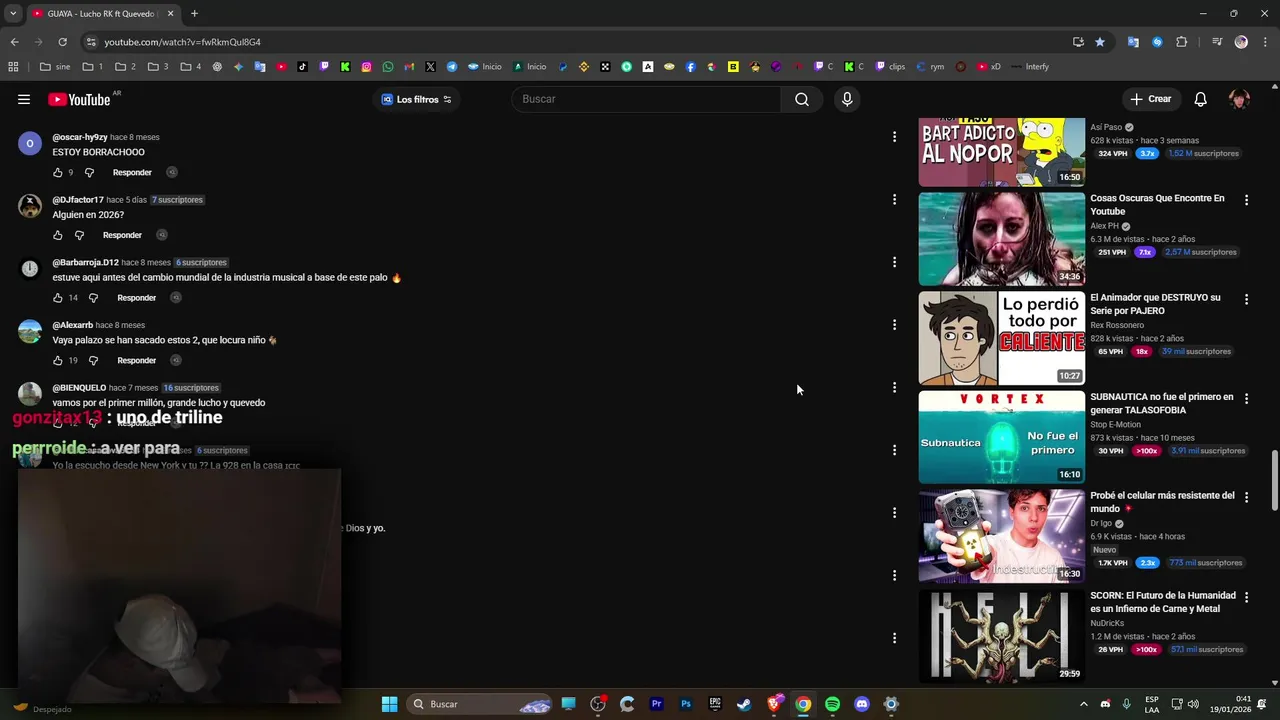Image resolution: width=1280 pixels, height=720 pixels.
Task: Open Chrome extensions puzzle icon
Action: click(x=1182, y=42)
